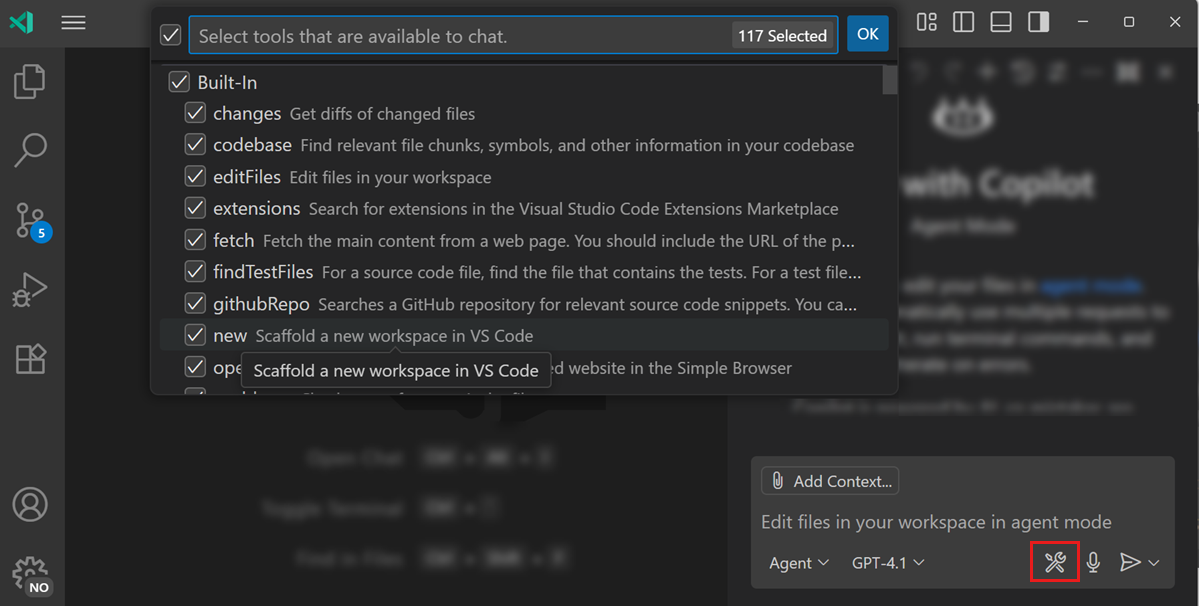
Task: Toggle the primary side bar icon
Action: 963,22
